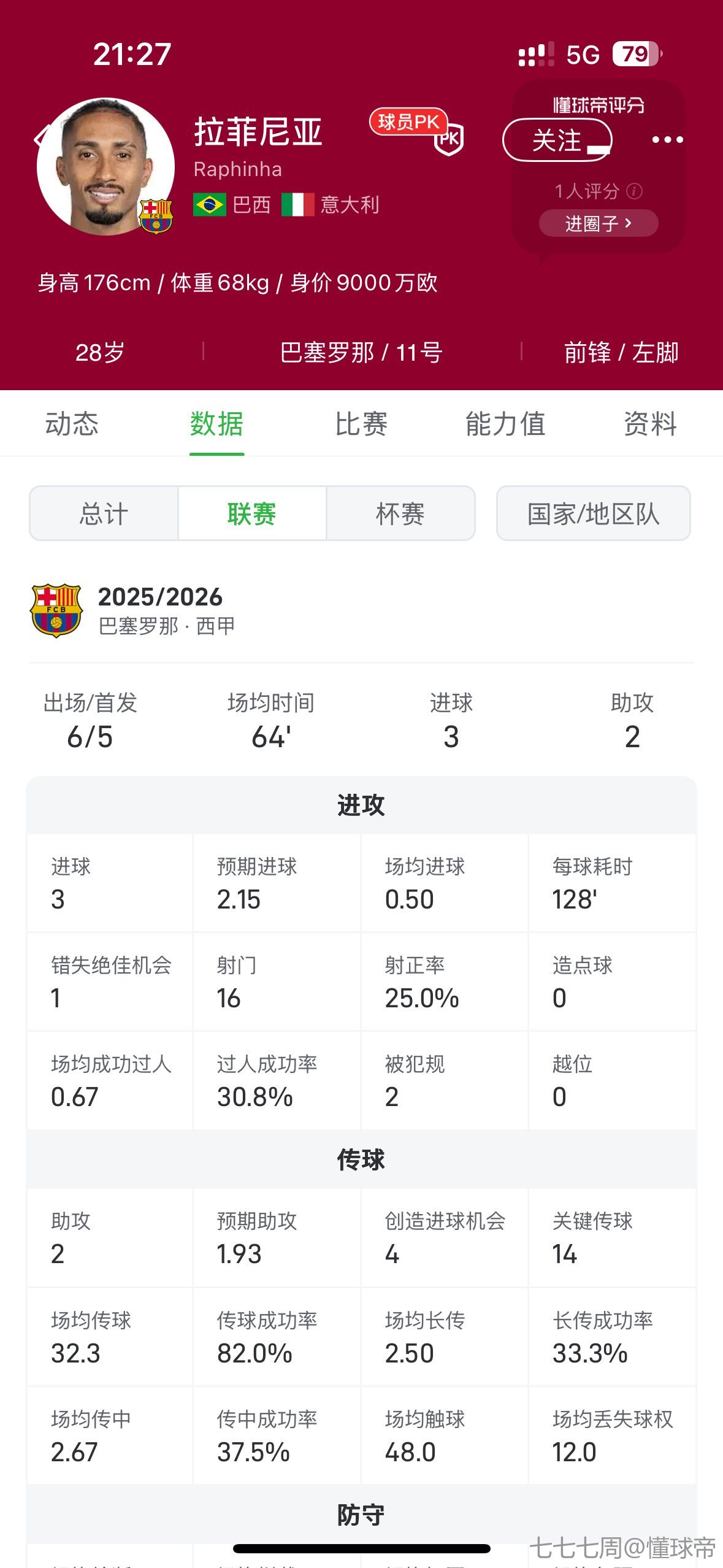Open the three-dot more options menu
This screenshot has width=723, height=1568.
click(667, 140)
